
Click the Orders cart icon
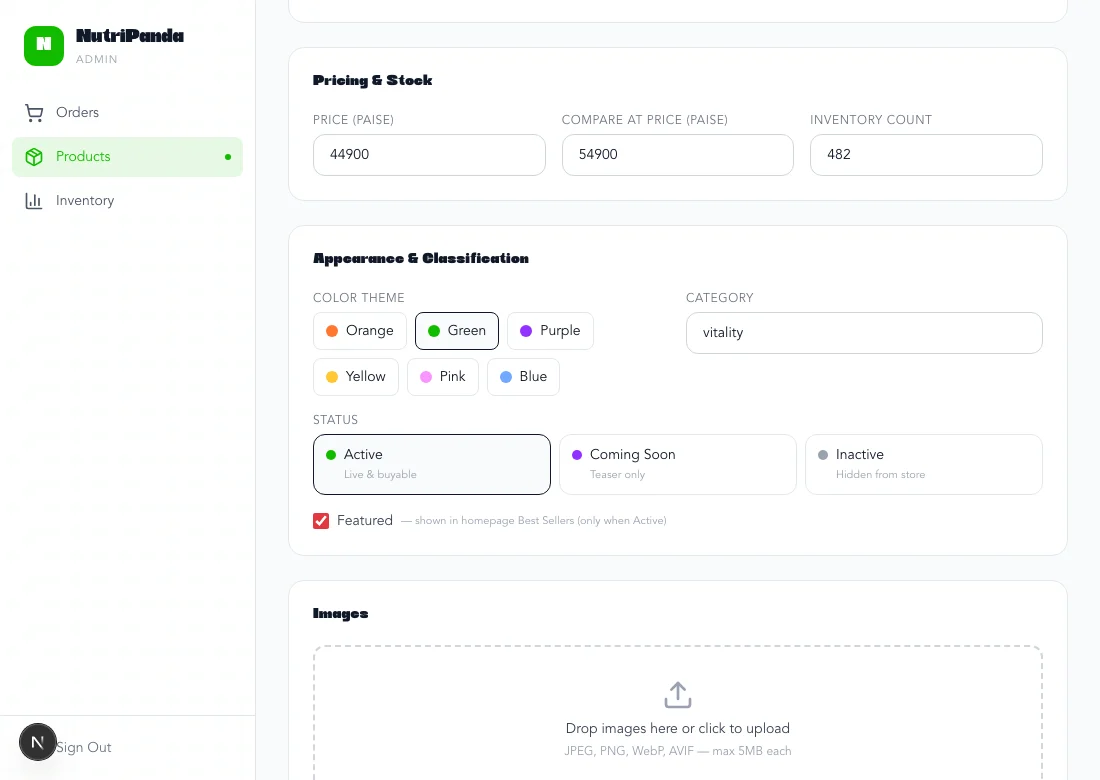coord(34,112)
